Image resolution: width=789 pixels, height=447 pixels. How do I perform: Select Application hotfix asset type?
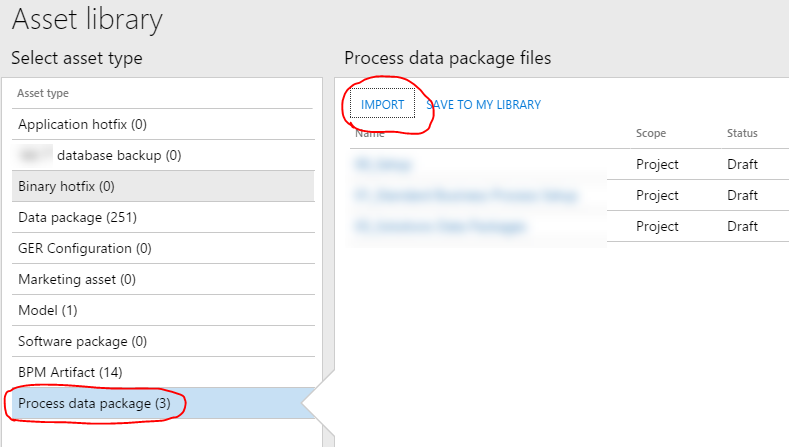coord(82,125)
